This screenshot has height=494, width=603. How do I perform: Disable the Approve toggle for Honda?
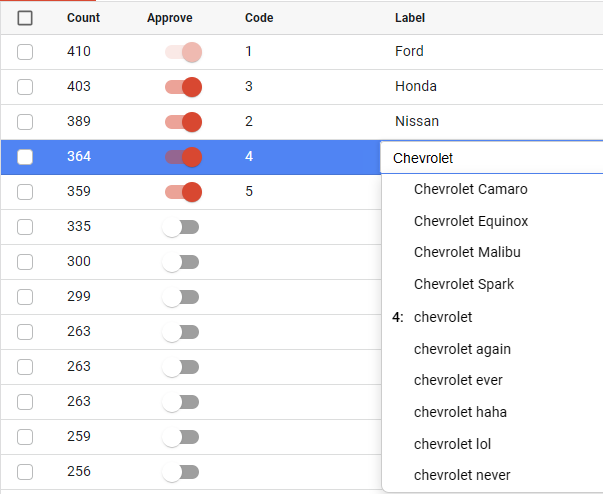[184, 87]
